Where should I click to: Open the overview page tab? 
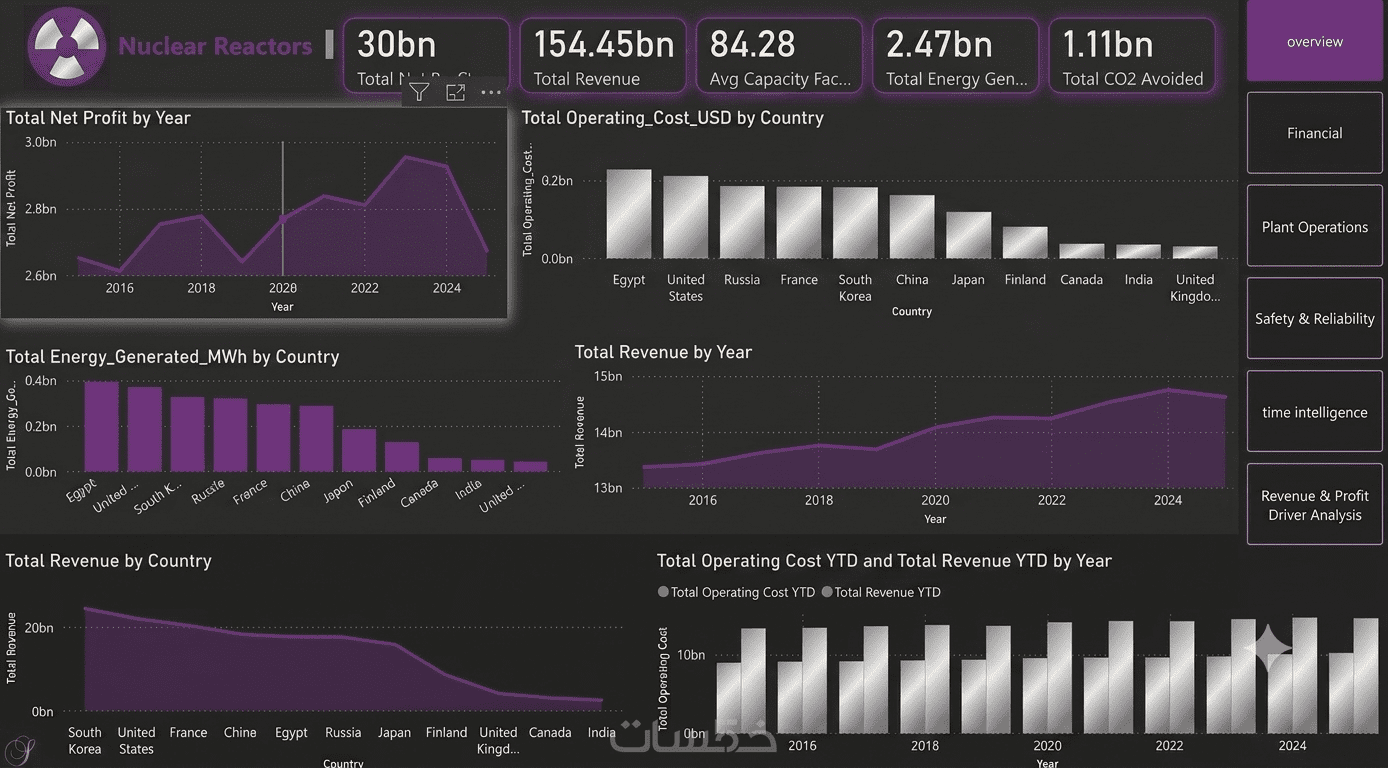1315,41
